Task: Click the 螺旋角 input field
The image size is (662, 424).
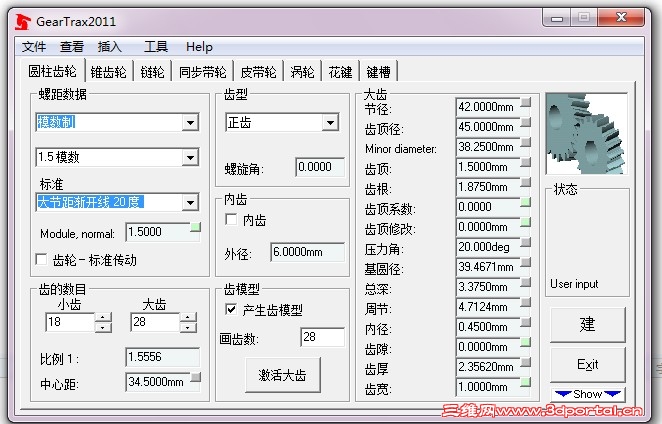Action: pyautogui.click(x=320, y=167)
